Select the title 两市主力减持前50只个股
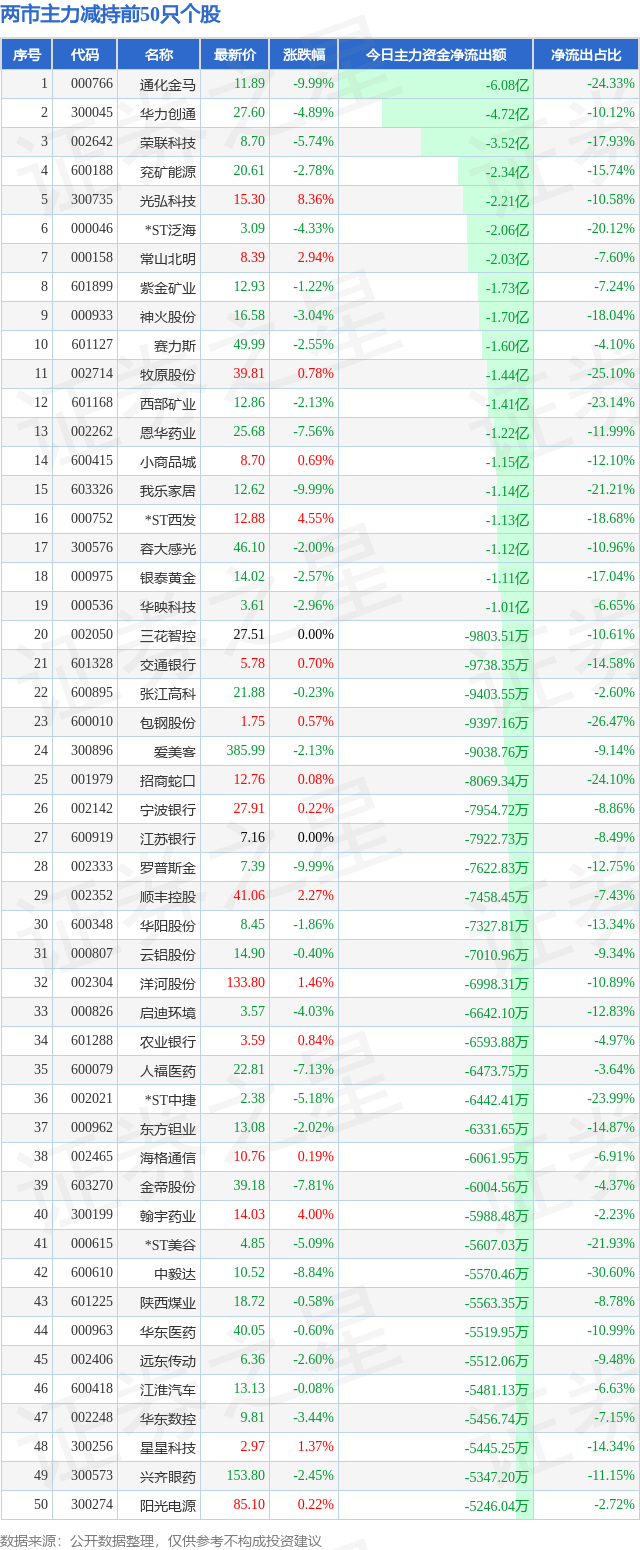 point(111,15)
